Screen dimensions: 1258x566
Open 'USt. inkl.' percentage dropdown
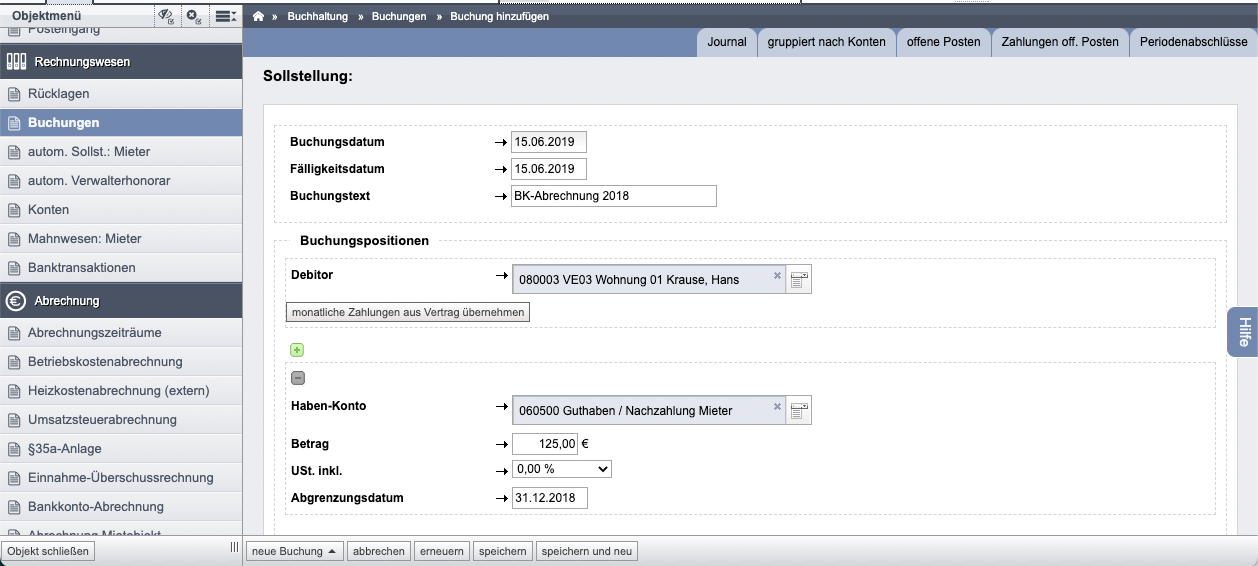coord(561,469)
